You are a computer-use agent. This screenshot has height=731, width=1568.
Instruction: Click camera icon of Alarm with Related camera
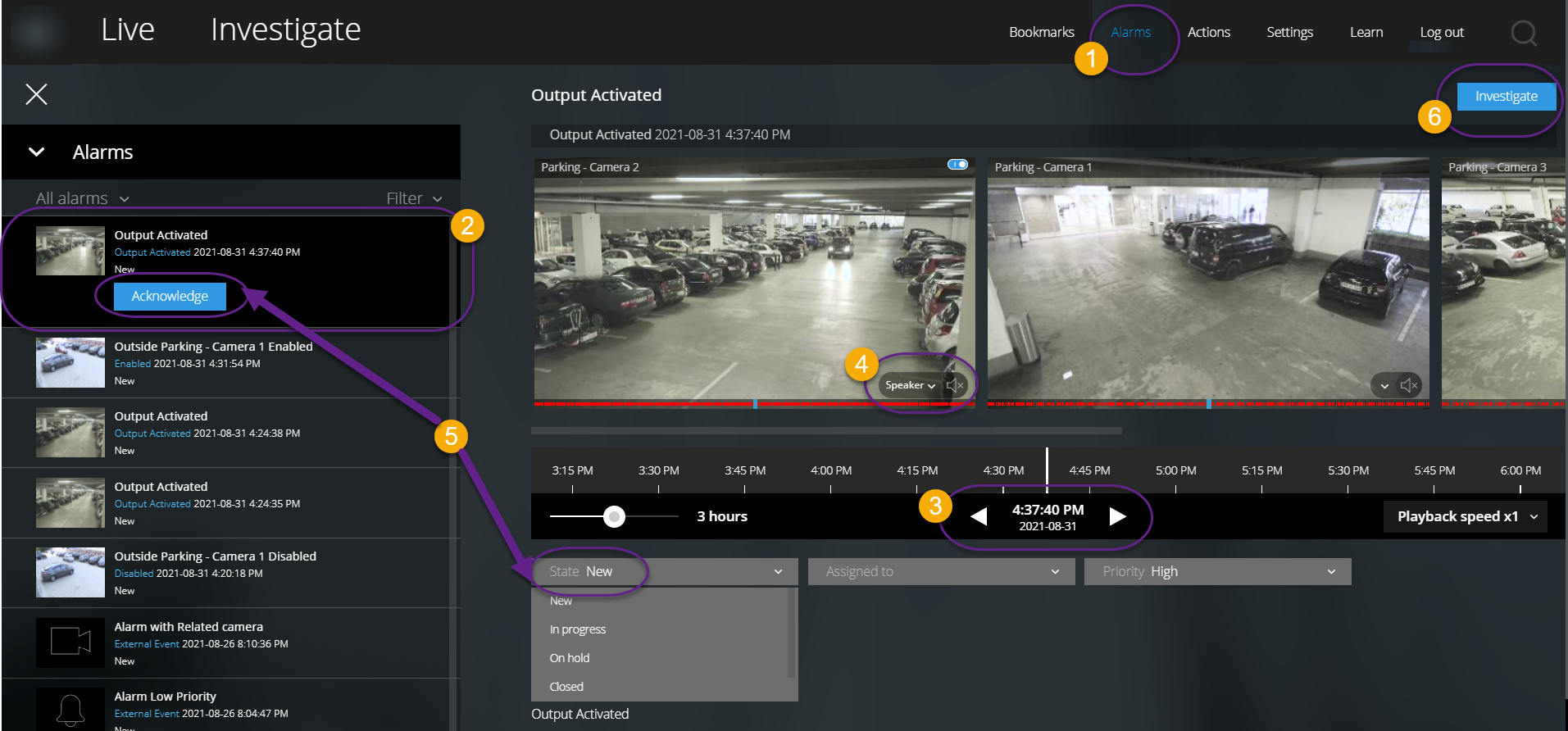70,642
